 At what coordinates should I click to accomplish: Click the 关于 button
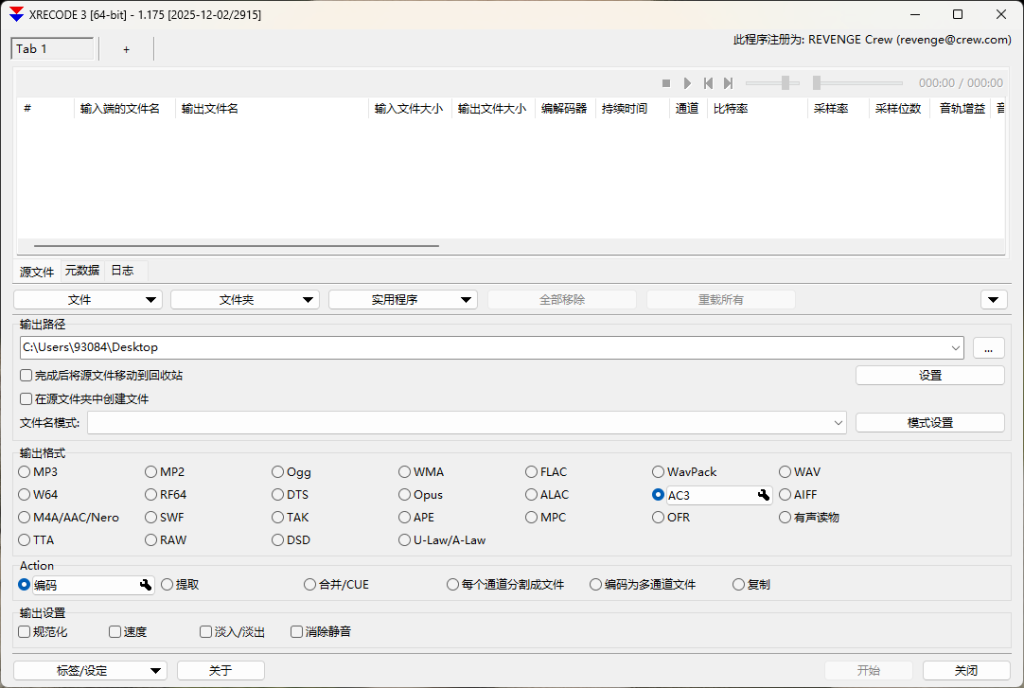pos(220,670)
